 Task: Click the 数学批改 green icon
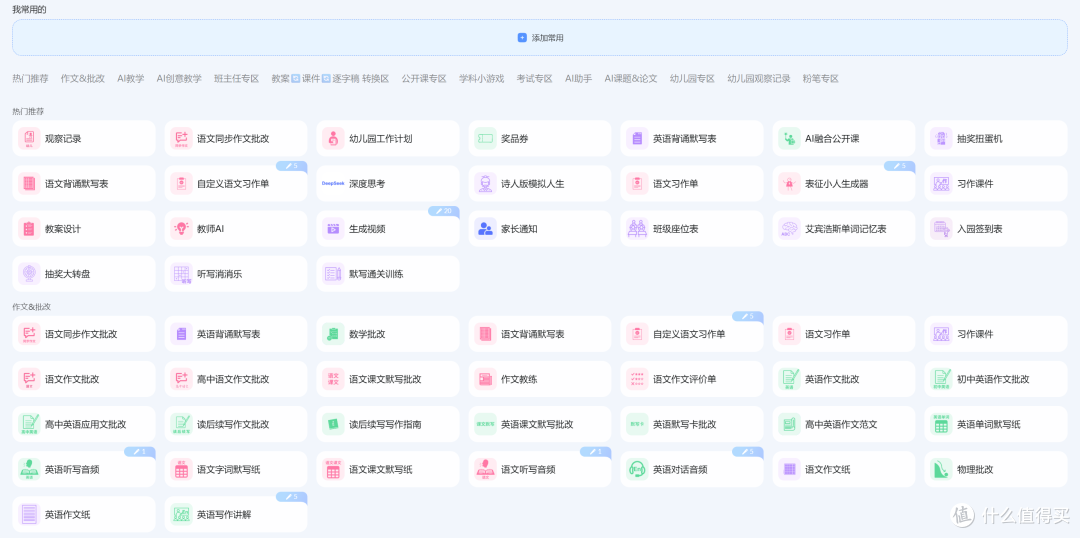pos(333,334)
